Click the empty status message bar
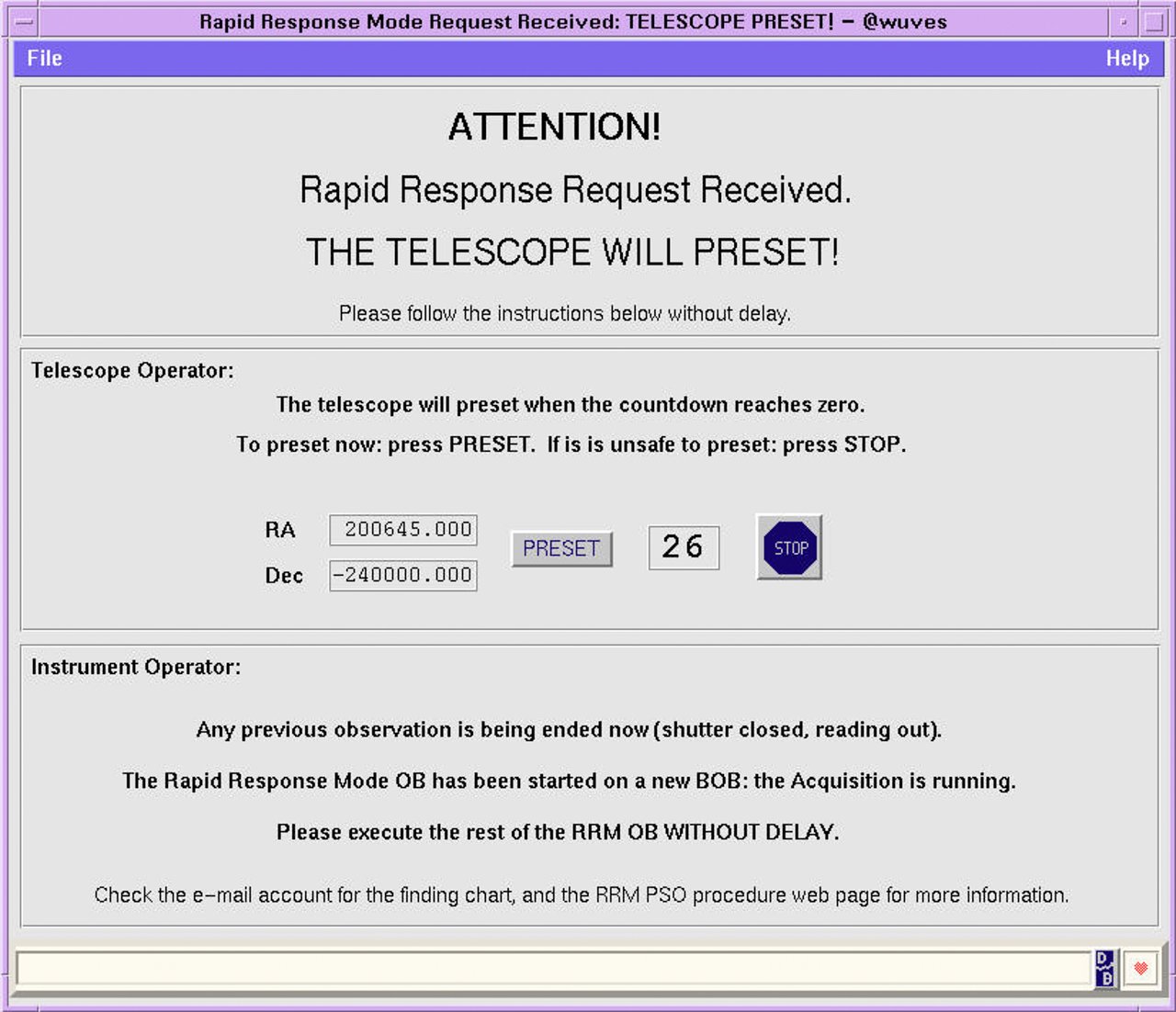This screenshot has height=1012, width=1176. 551,969
